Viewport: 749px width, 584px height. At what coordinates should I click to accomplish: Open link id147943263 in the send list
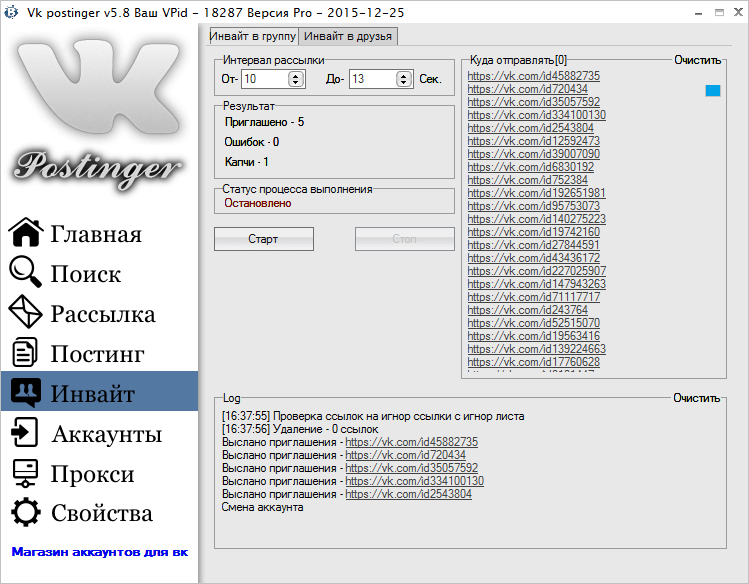pyautogui.click(x=536, y=284)
